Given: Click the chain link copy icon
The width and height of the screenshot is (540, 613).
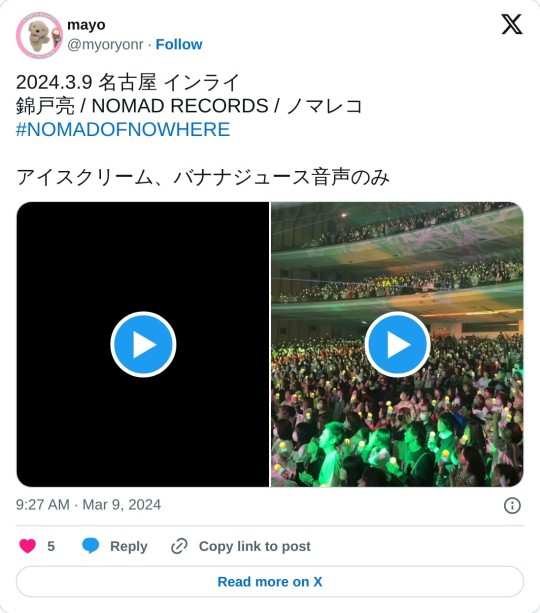Looking at the screenshot, I should [x=179, y=546].
